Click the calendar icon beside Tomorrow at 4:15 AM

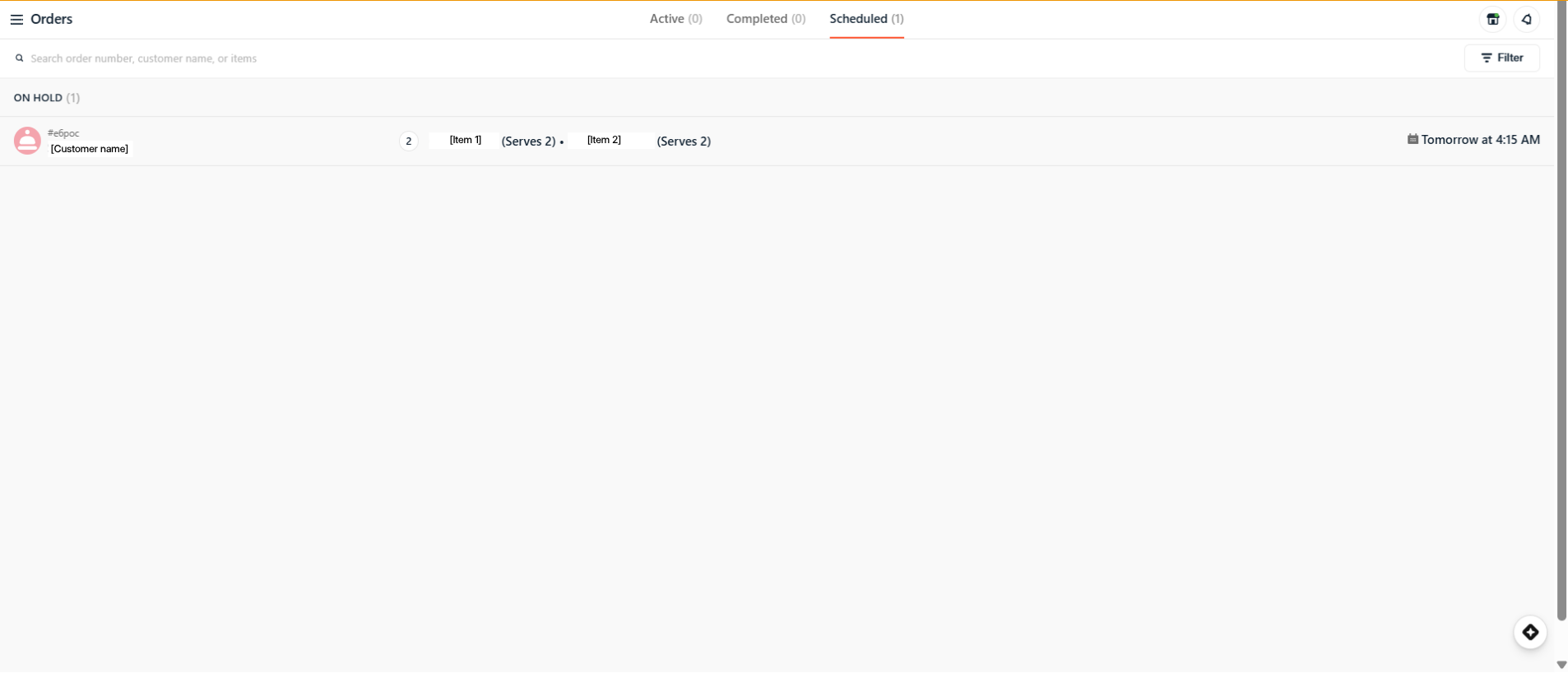[x=1413, y=140]
